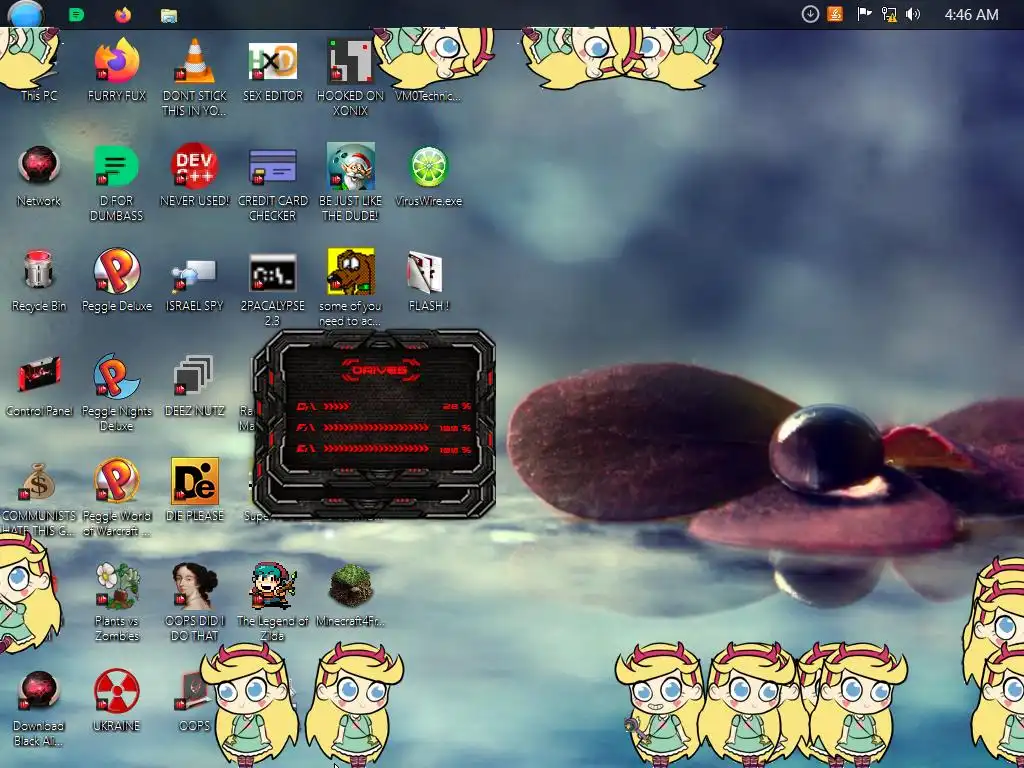Screen dimensions: 1024x768
Task: Click the 4:46 AM clock
Action: (x=971, y=14)
